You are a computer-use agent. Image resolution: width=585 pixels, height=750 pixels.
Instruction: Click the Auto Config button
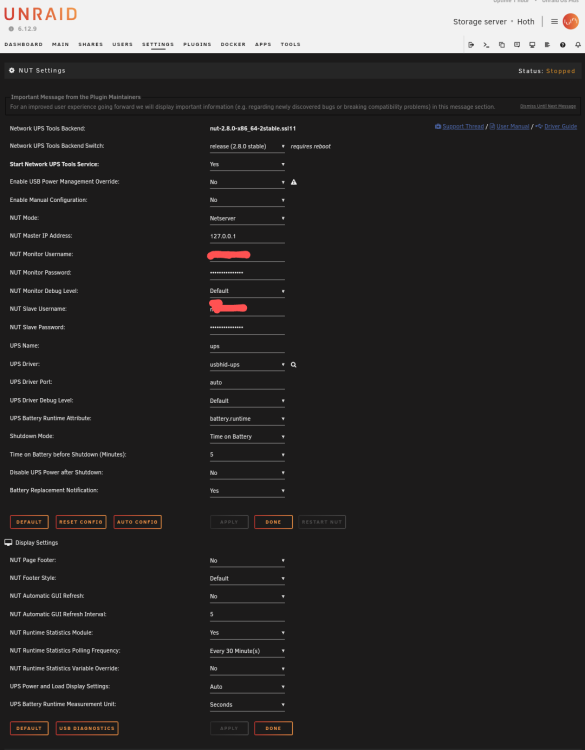[137, 522]
